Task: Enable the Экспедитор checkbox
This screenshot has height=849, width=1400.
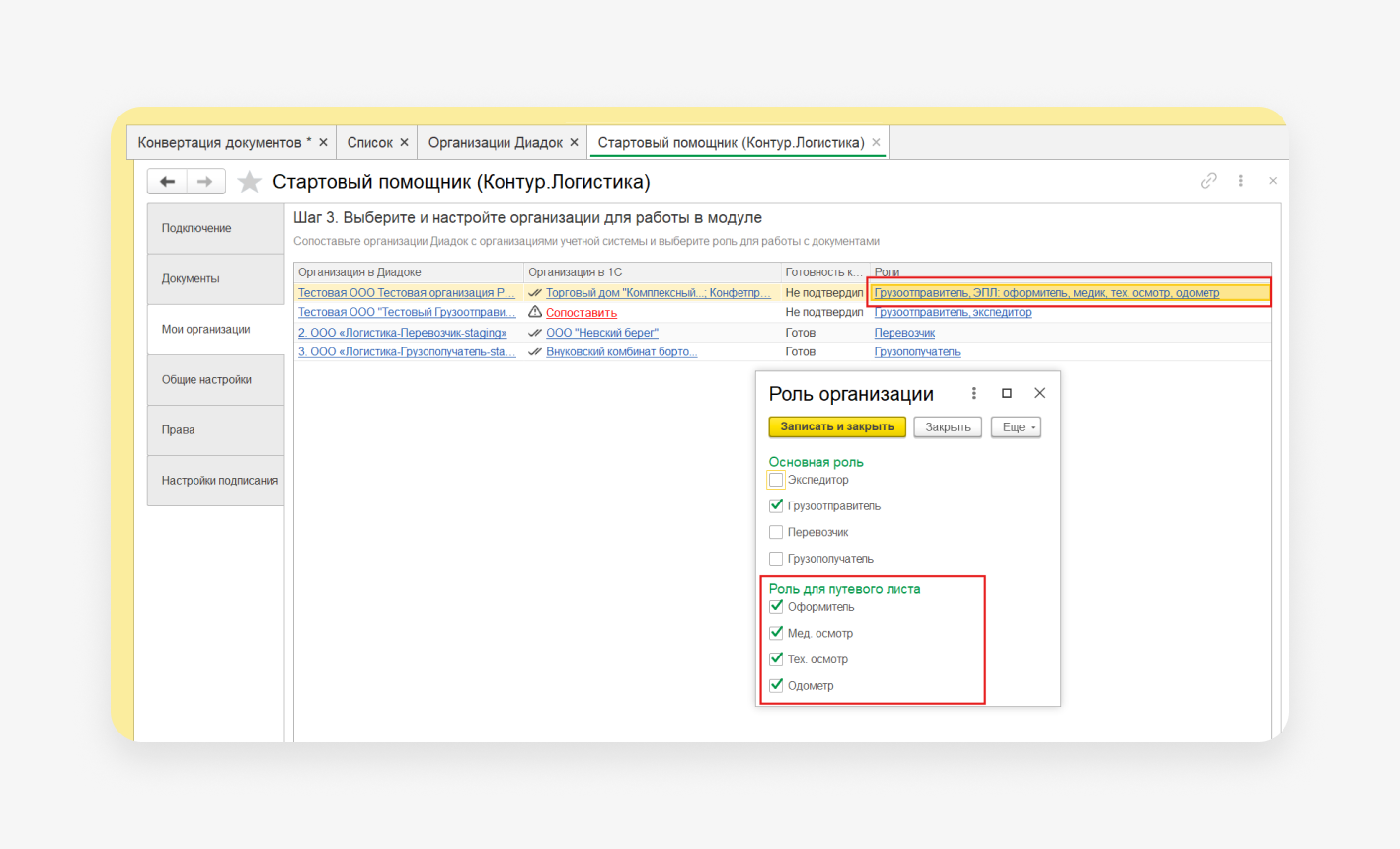Action: (776, 480)
